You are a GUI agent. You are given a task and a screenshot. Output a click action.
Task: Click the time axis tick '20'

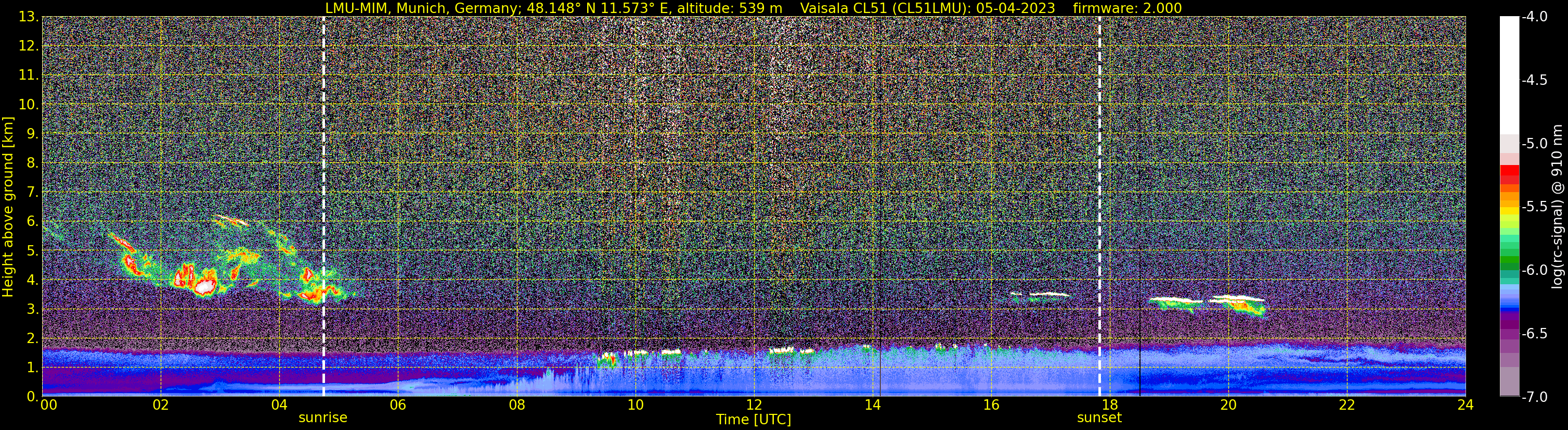click(1228, 406)
